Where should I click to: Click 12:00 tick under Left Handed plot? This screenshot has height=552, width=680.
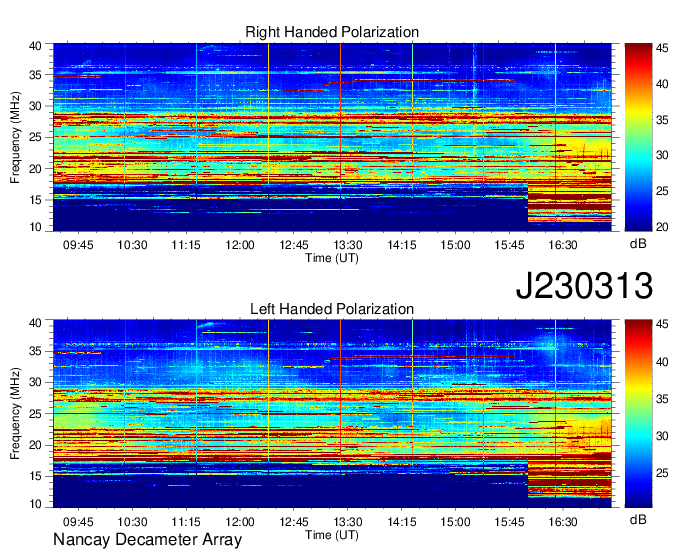pos(240,522)
